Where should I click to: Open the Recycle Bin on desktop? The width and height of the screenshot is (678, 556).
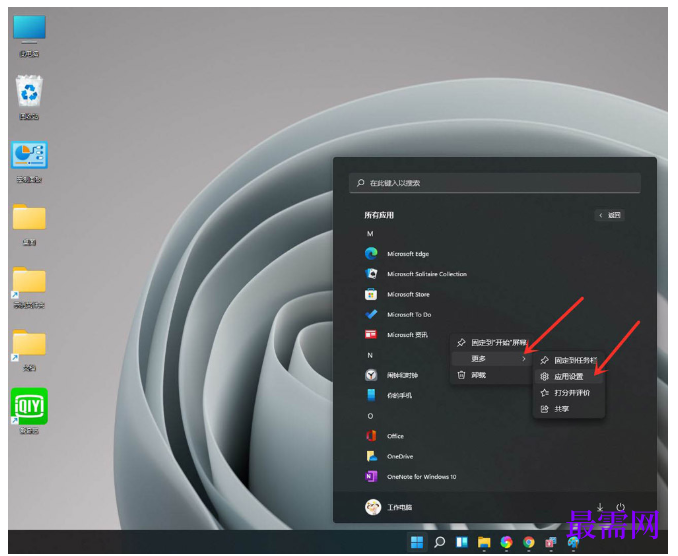click(29, 97)
